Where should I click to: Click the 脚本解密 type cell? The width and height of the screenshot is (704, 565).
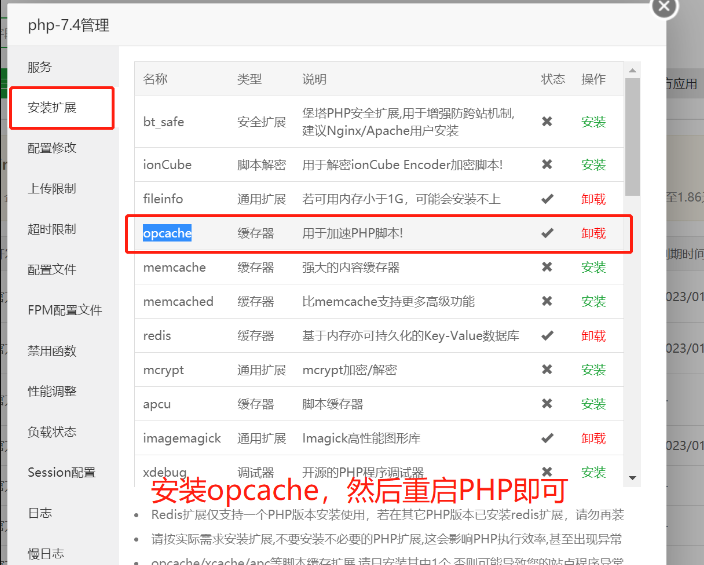tap(262, 165)
